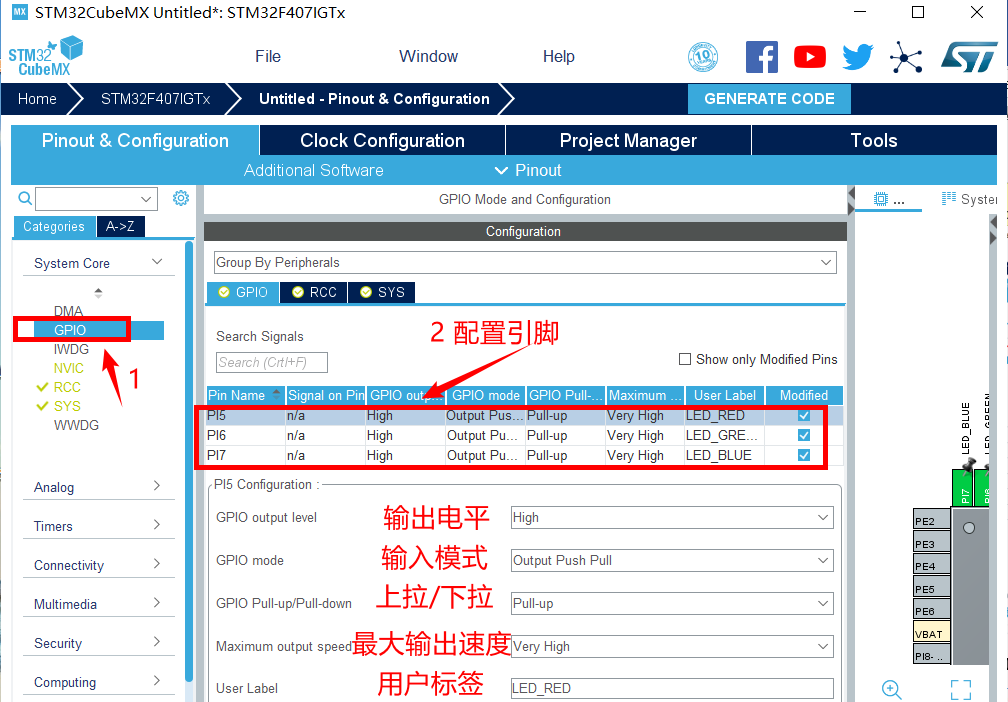Open the Maximum output speed dropdown
The height and width of the screenshot is (702, 1008).
[672, 646]
